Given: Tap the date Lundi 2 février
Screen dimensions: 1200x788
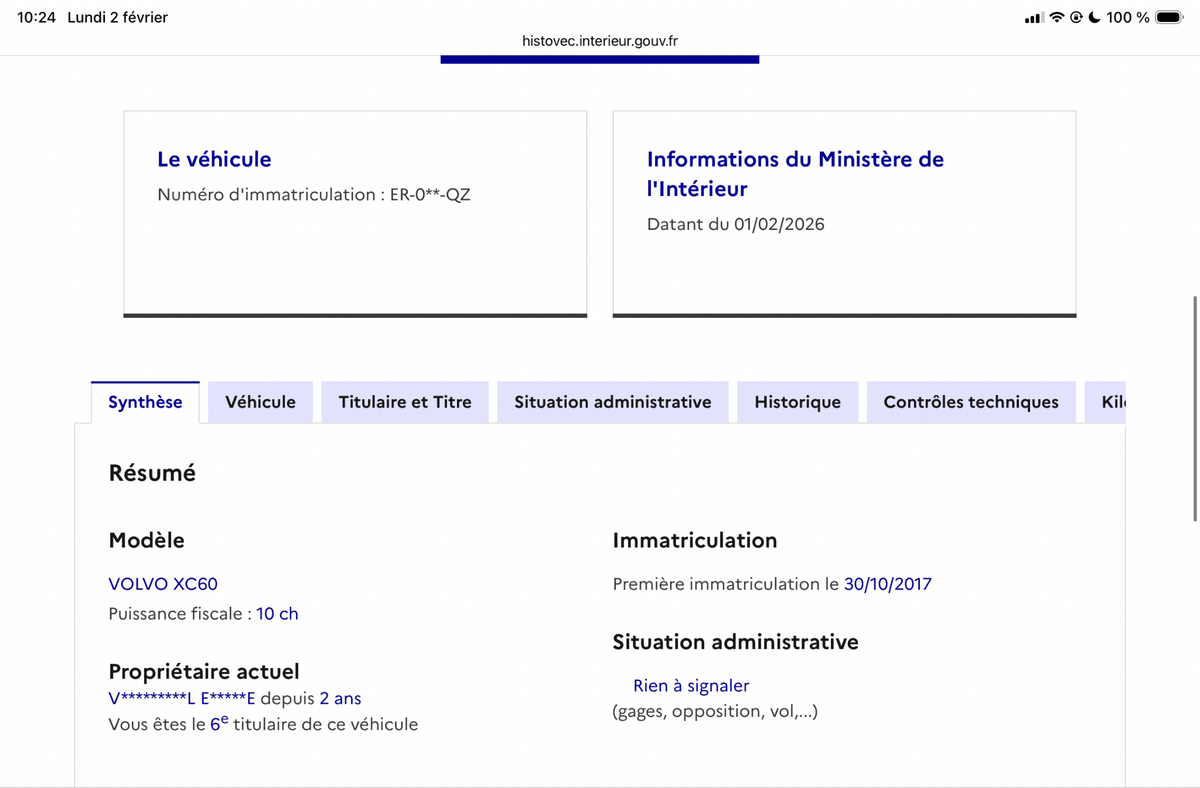Looking at the screenshot, I should click(117, 17).
